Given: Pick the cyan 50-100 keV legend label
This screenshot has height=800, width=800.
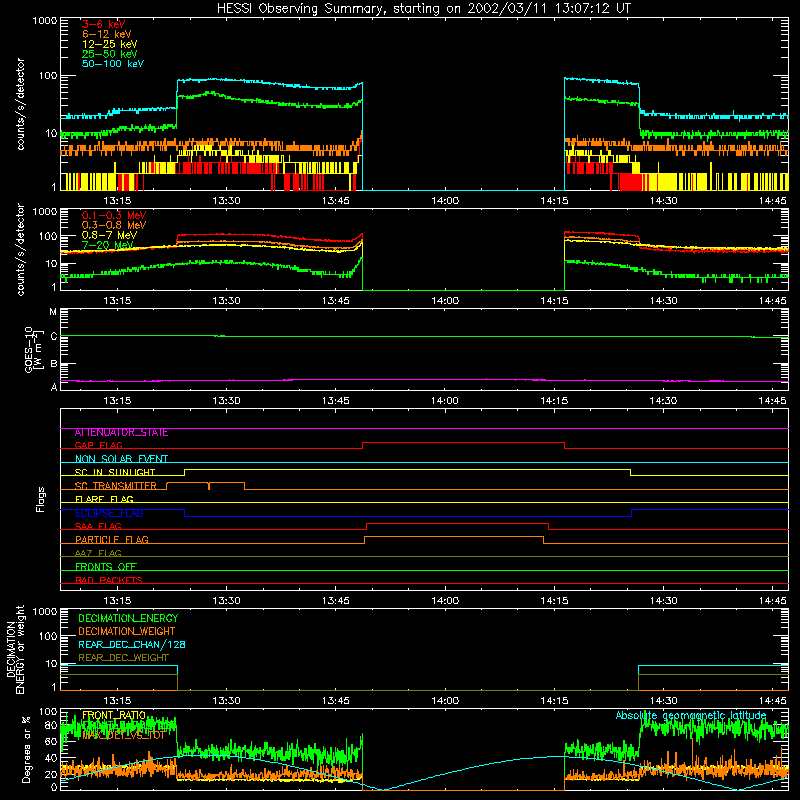Looking at the screenshot, I should click(x=113, y=64).
